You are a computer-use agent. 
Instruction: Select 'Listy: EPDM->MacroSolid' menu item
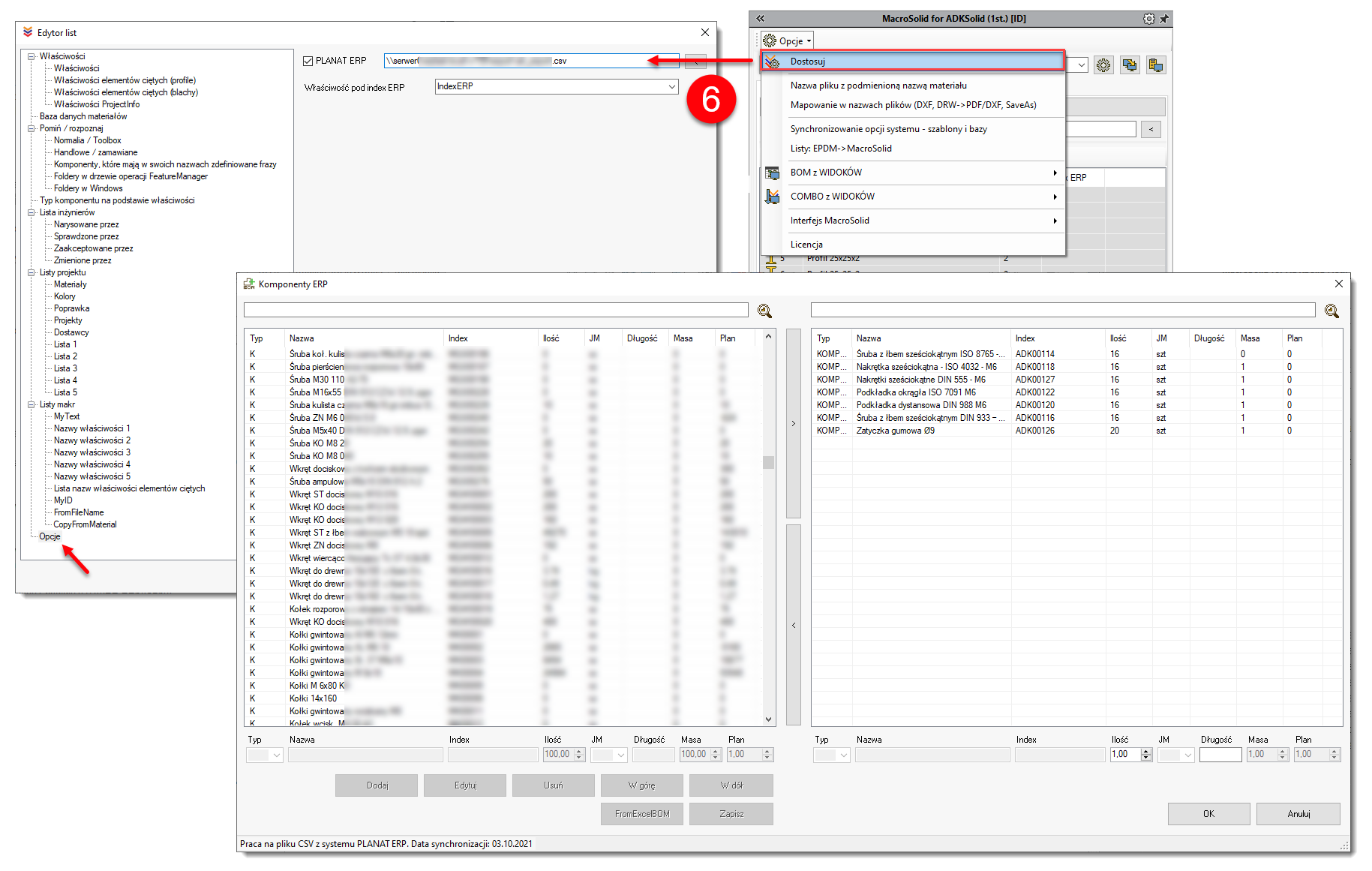(913, 149)
